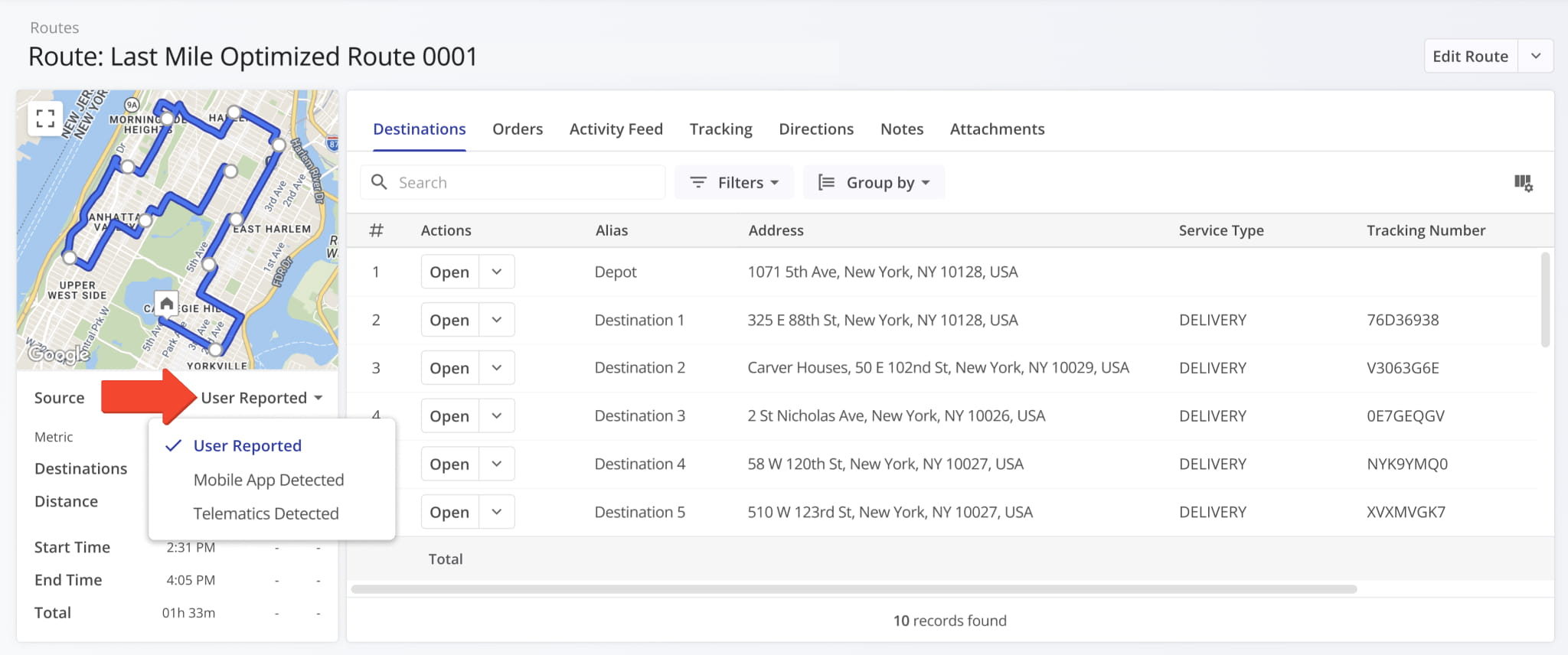
Task: Click the Group by list icon
Action: pyautogui.click(x=826, y=182)
